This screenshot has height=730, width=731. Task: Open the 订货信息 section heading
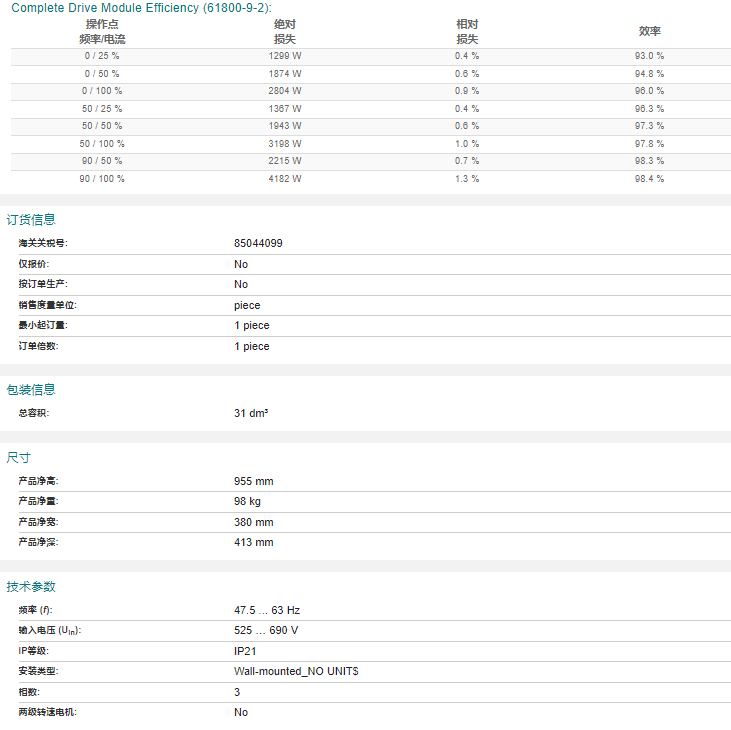click(31, 220)
